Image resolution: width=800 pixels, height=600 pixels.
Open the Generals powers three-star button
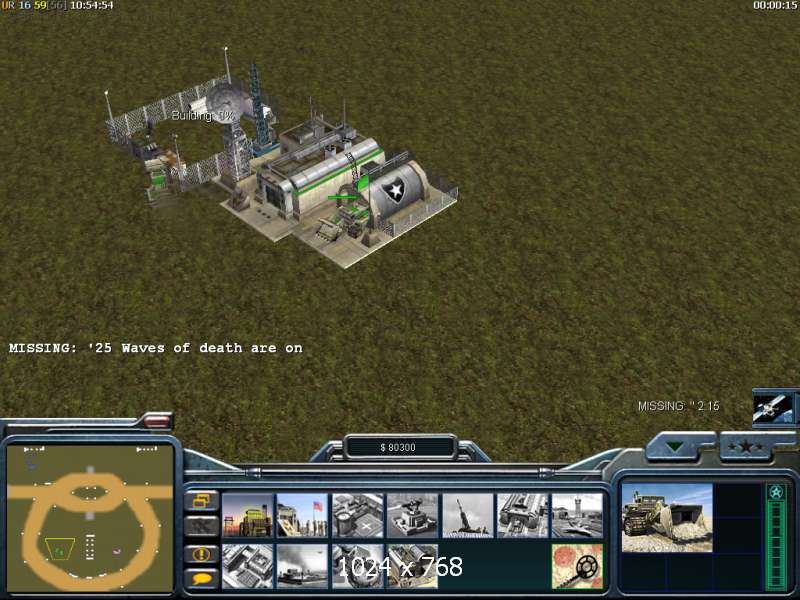(746, 447)
